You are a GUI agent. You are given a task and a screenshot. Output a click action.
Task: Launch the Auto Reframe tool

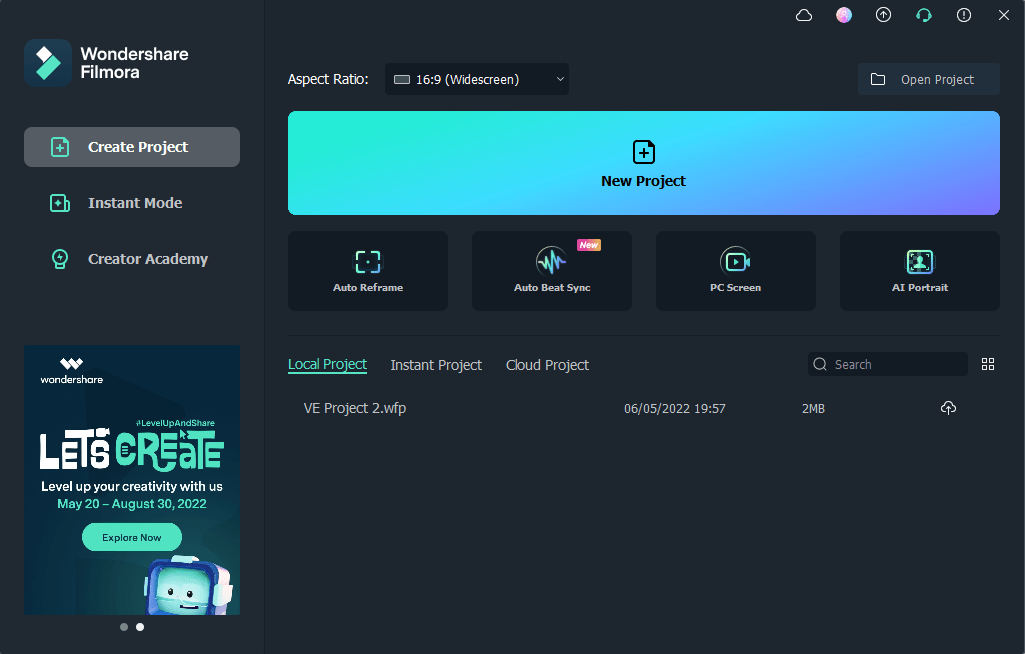(x=368, y=270)
